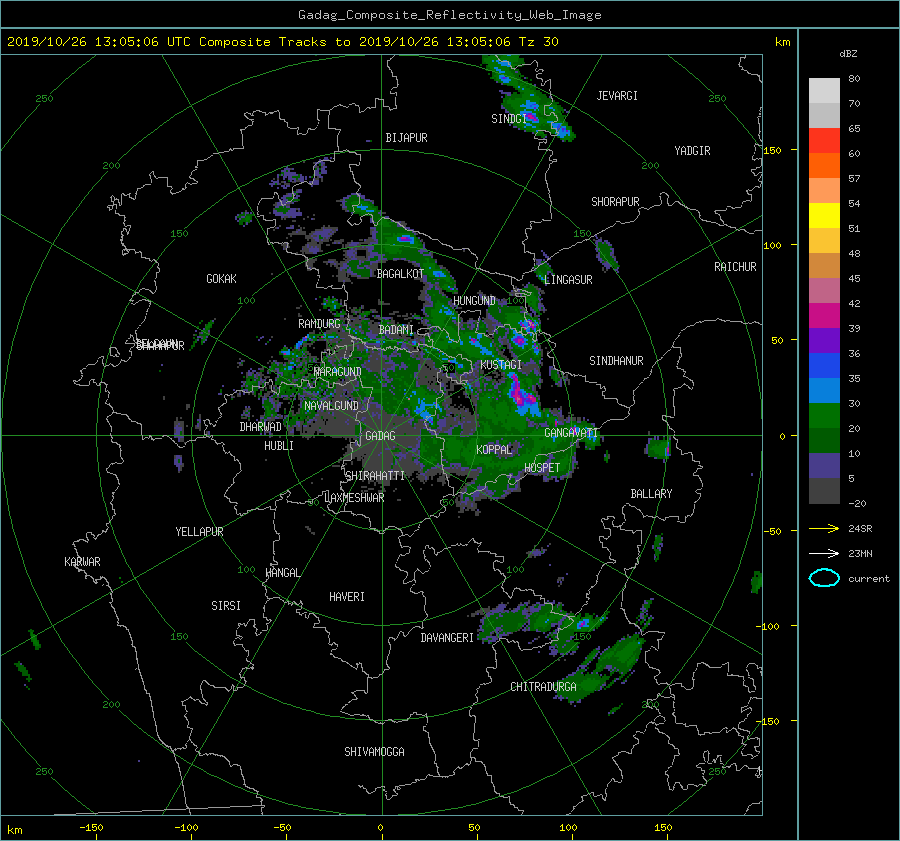Click the RAICHUR city label
The width and height of the screenshot is (900, 841).
(x=735, y=267)
